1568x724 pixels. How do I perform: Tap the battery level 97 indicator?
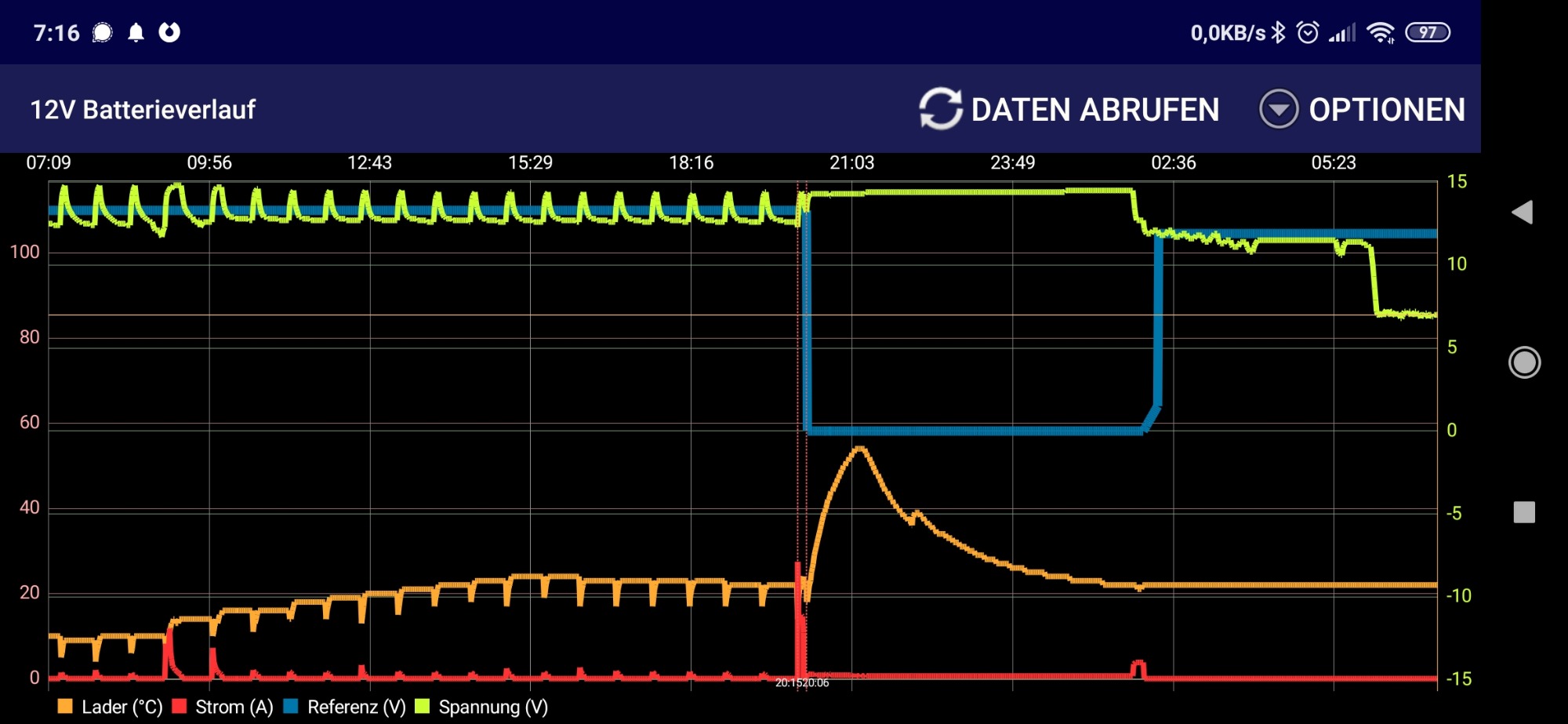[1428, 32]
